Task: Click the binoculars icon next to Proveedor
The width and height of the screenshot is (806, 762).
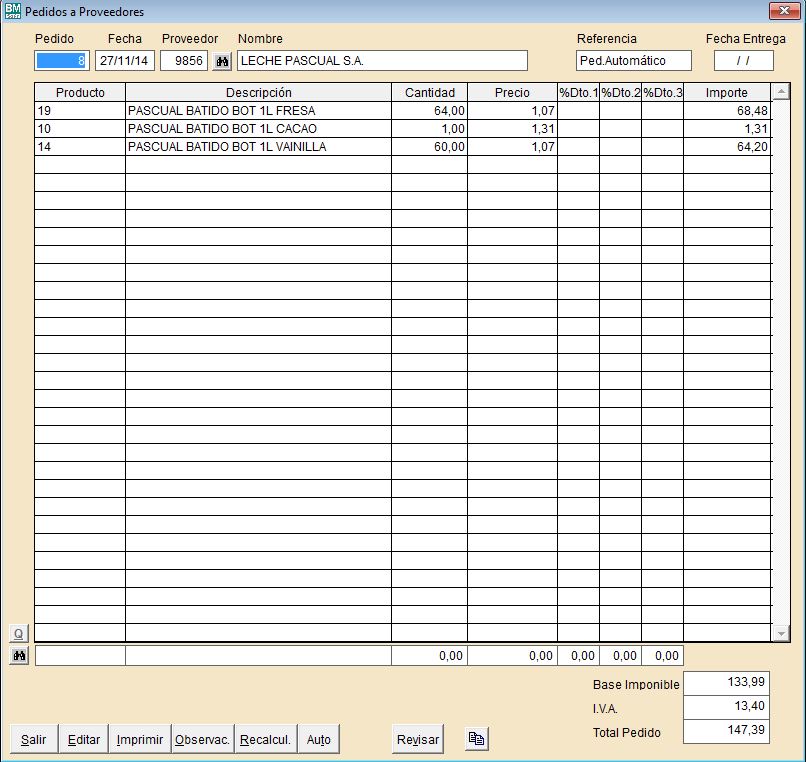Action: [x=222, y=61]
